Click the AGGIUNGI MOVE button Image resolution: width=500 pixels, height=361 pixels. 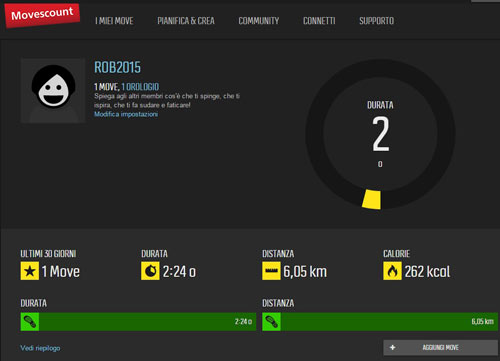[440, 348]
